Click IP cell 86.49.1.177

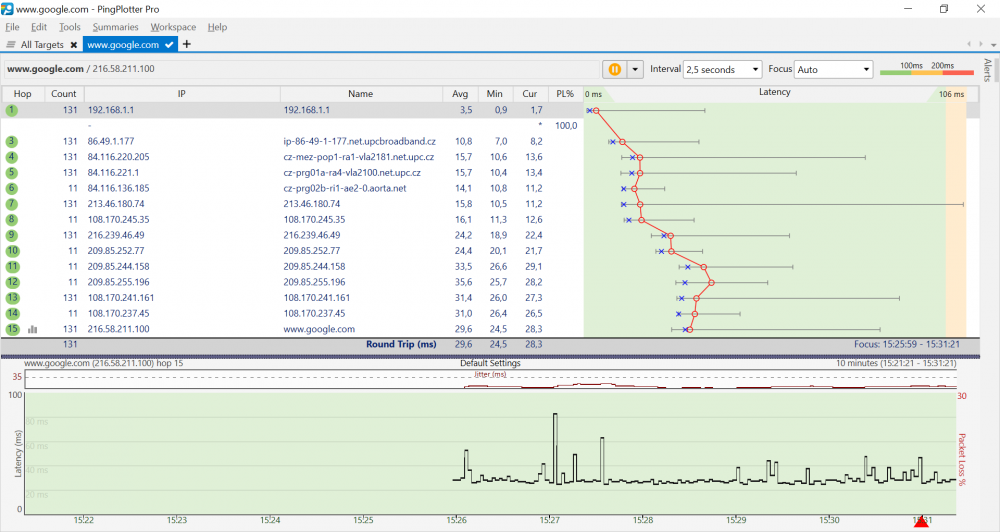click(x=111, y=141)
